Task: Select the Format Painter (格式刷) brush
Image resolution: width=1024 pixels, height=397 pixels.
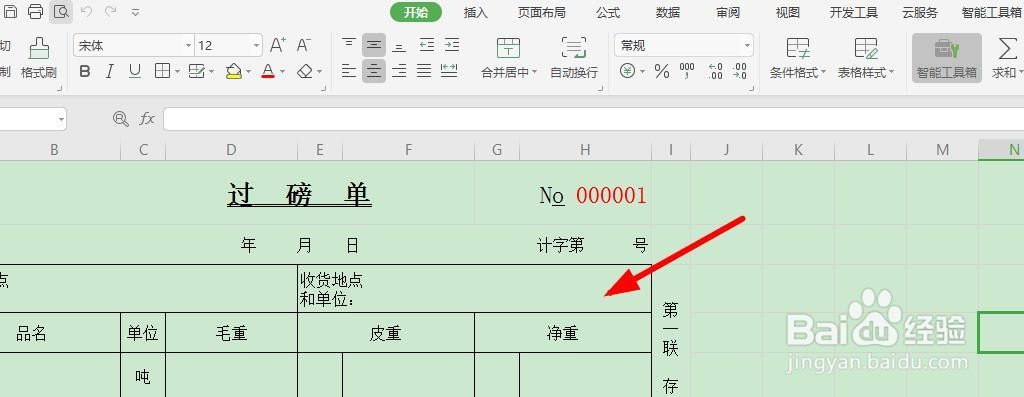Action: point(39,58)
